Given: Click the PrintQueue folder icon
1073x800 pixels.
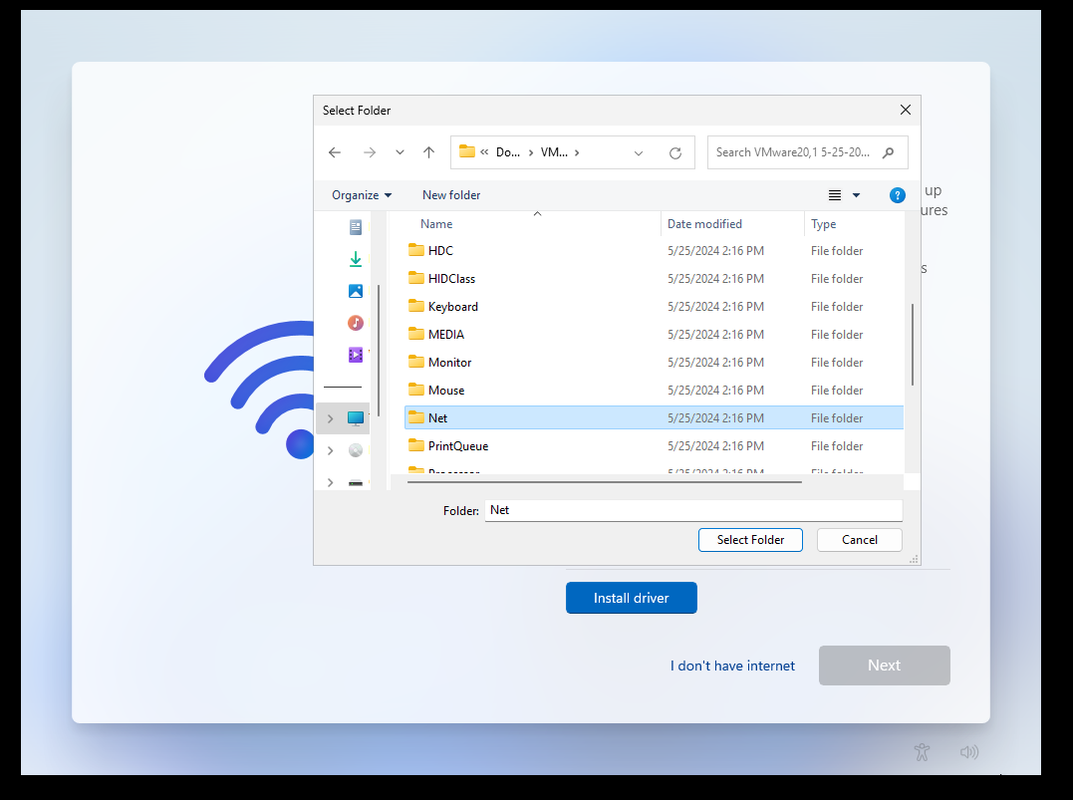Looking at the screenshot, I should (416, 445).
